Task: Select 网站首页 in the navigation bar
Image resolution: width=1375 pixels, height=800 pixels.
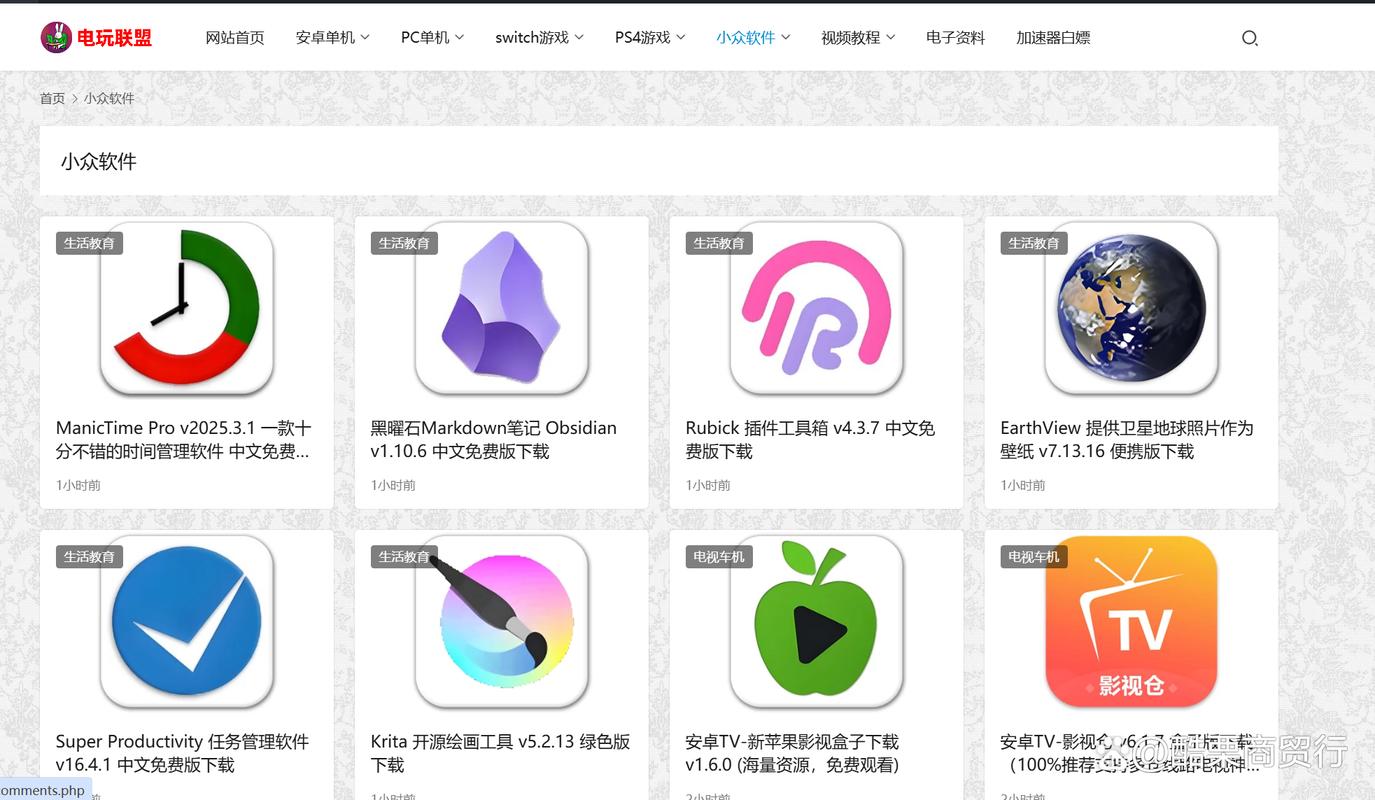Action: click(x=235, y=37)
